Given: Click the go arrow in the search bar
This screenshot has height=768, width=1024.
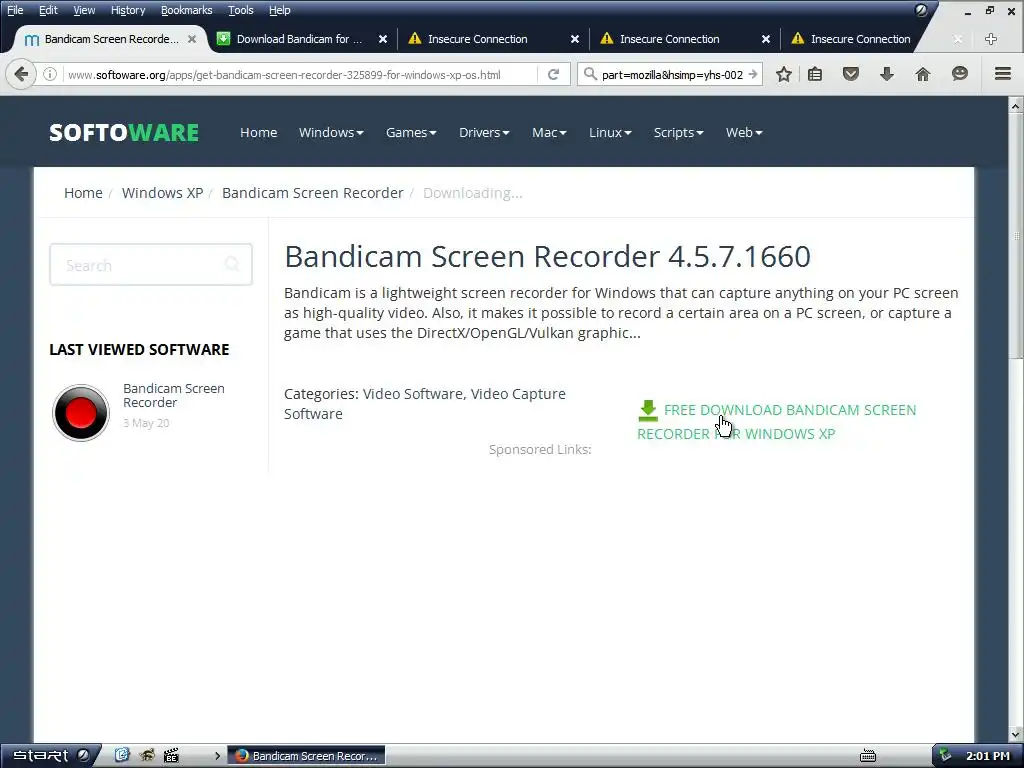Looking at the screenshot, I should pyautogui.click(x=753, y=74).
